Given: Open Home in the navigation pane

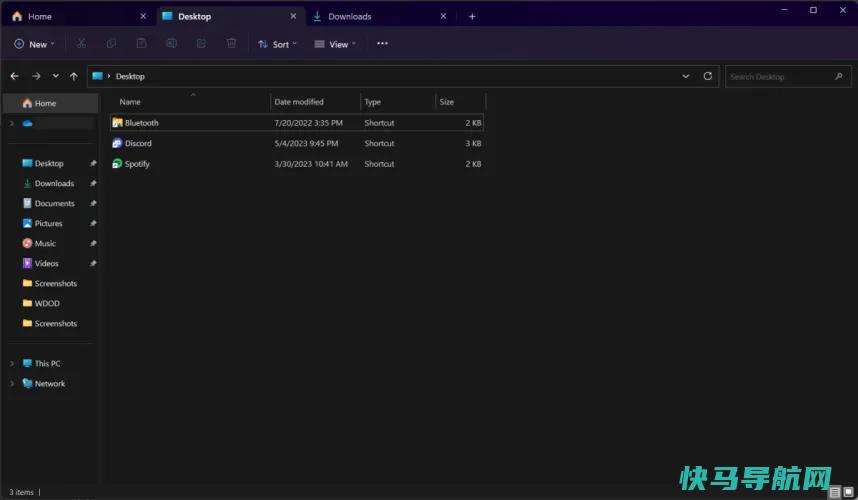Looking at the screenshot, I should click(51, 103).
